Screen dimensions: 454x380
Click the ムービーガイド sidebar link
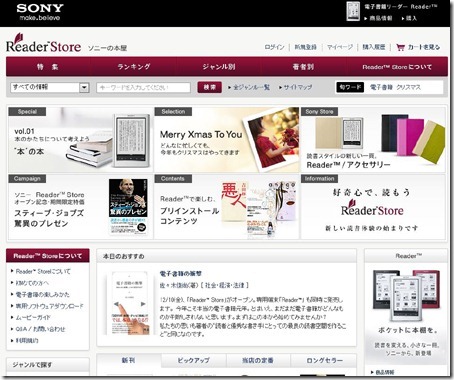pyautogui.click(x=33, y=317)
